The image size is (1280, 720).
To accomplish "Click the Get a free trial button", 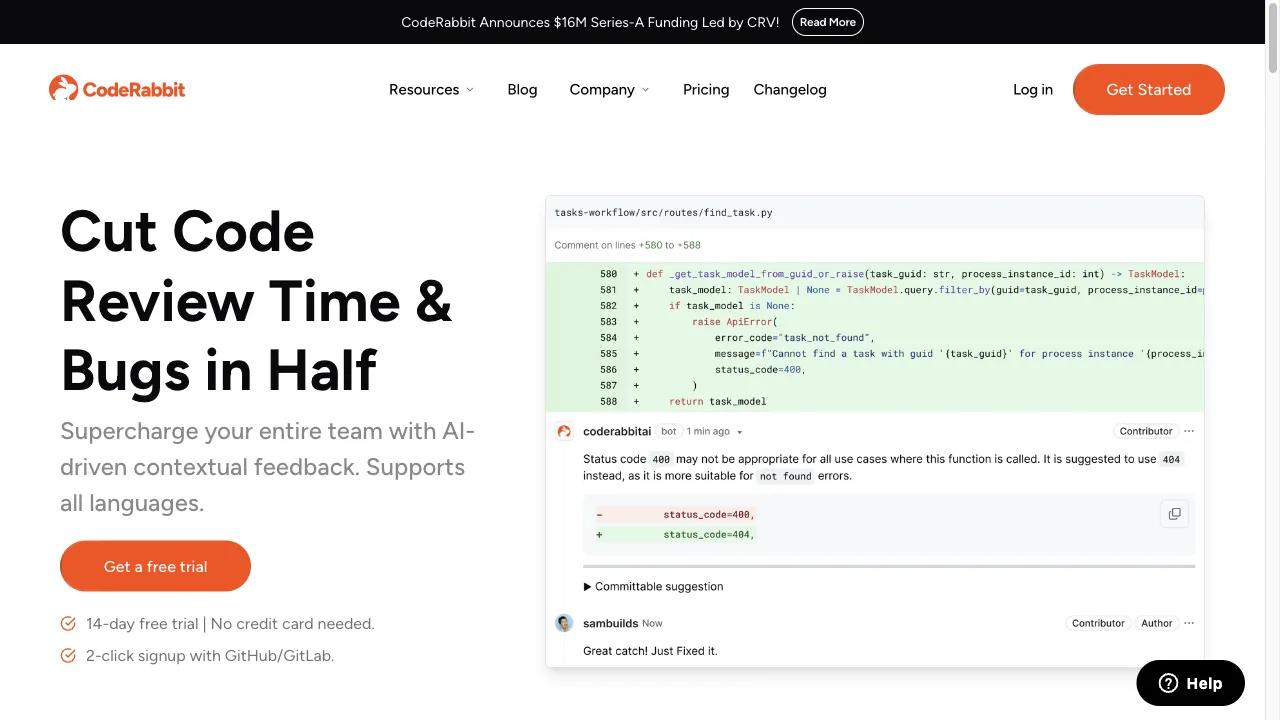I will 155,566.
